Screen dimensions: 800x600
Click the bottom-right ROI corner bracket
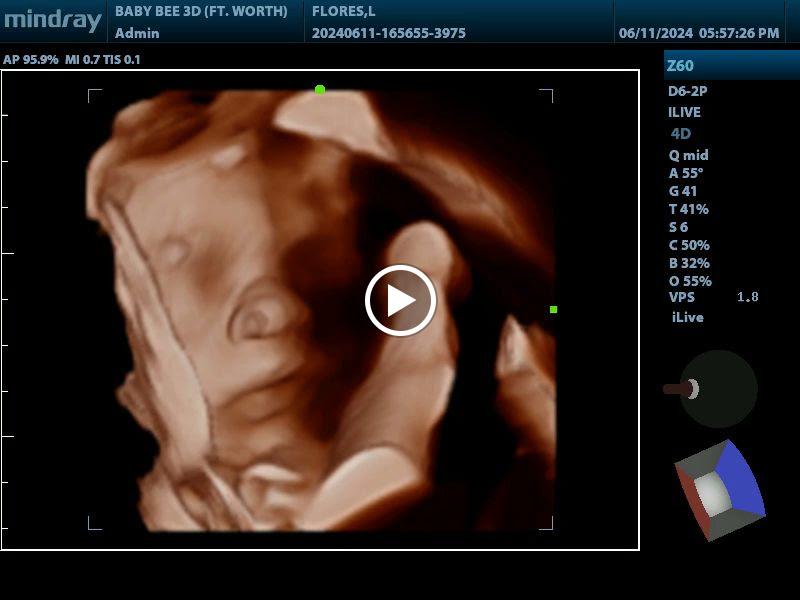click(x=546, y=523)
